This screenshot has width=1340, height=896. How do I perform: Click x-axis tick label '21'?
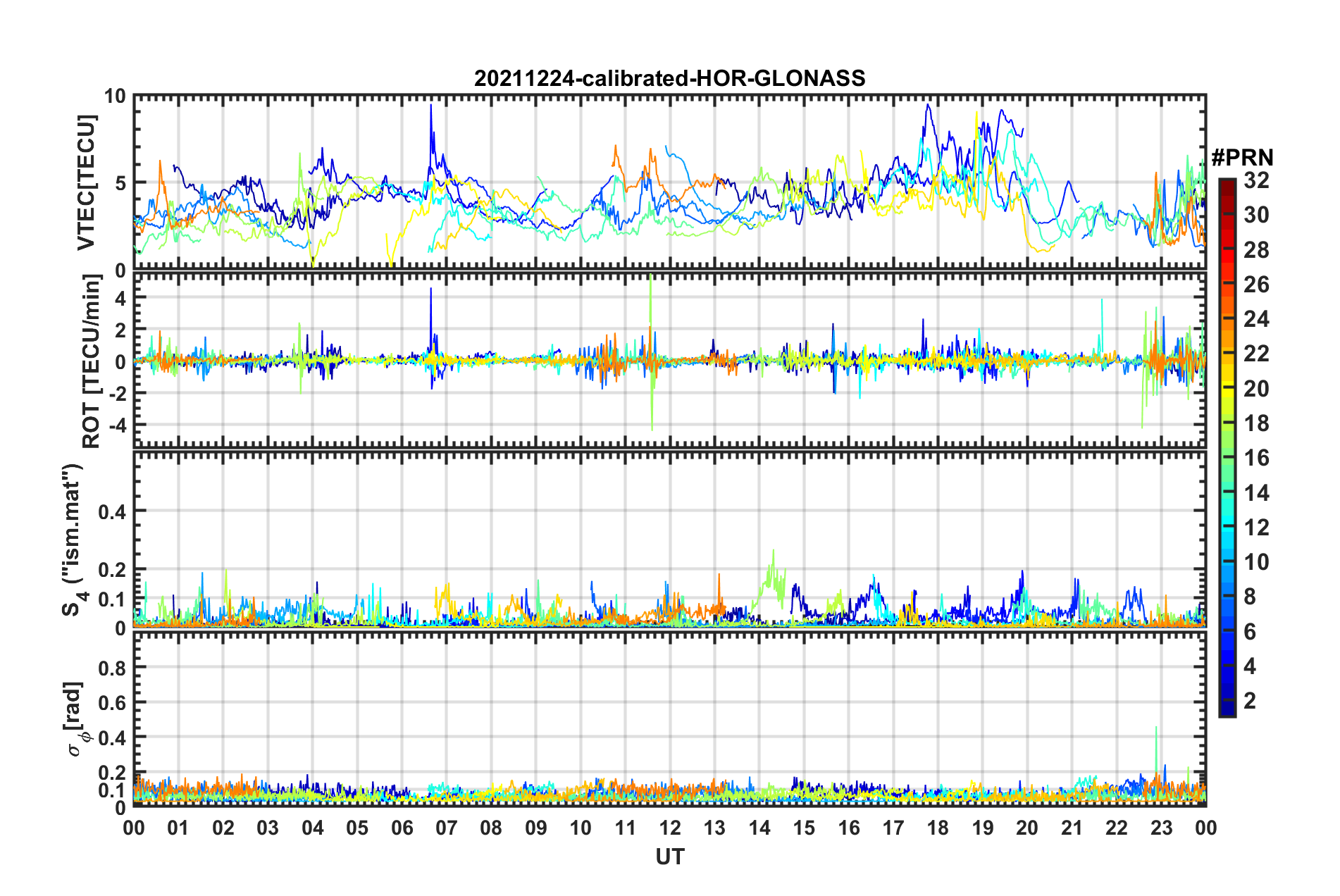tap(1072, 828)
